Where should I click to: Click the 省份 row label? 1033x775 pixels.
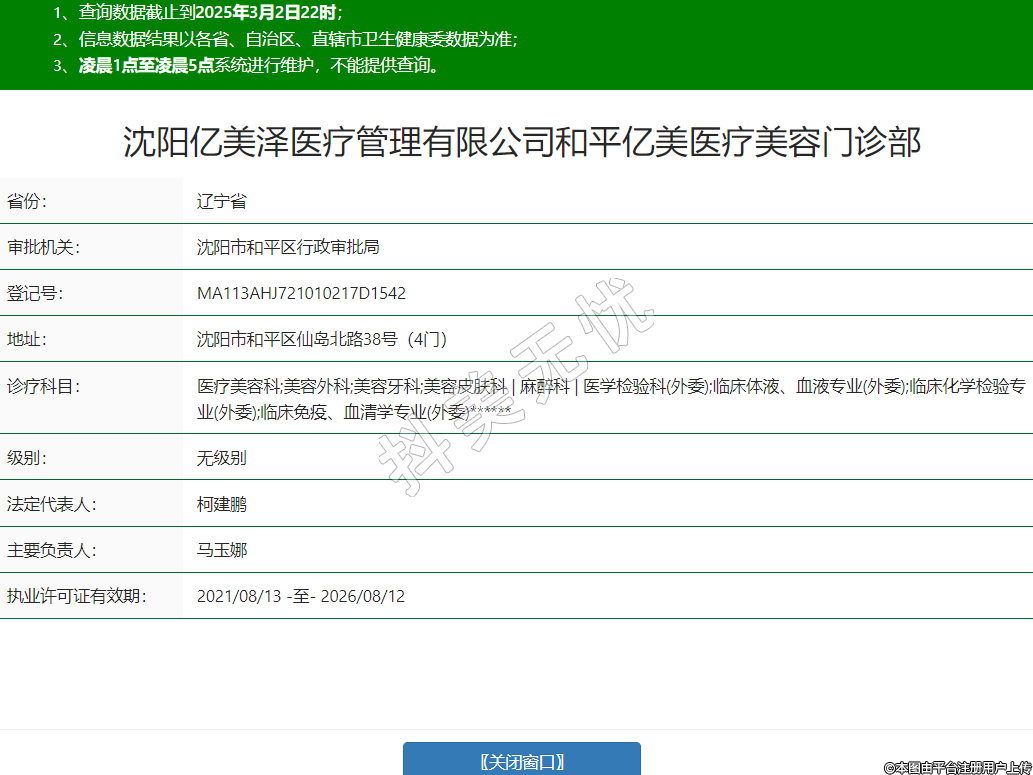click(27, 201)
